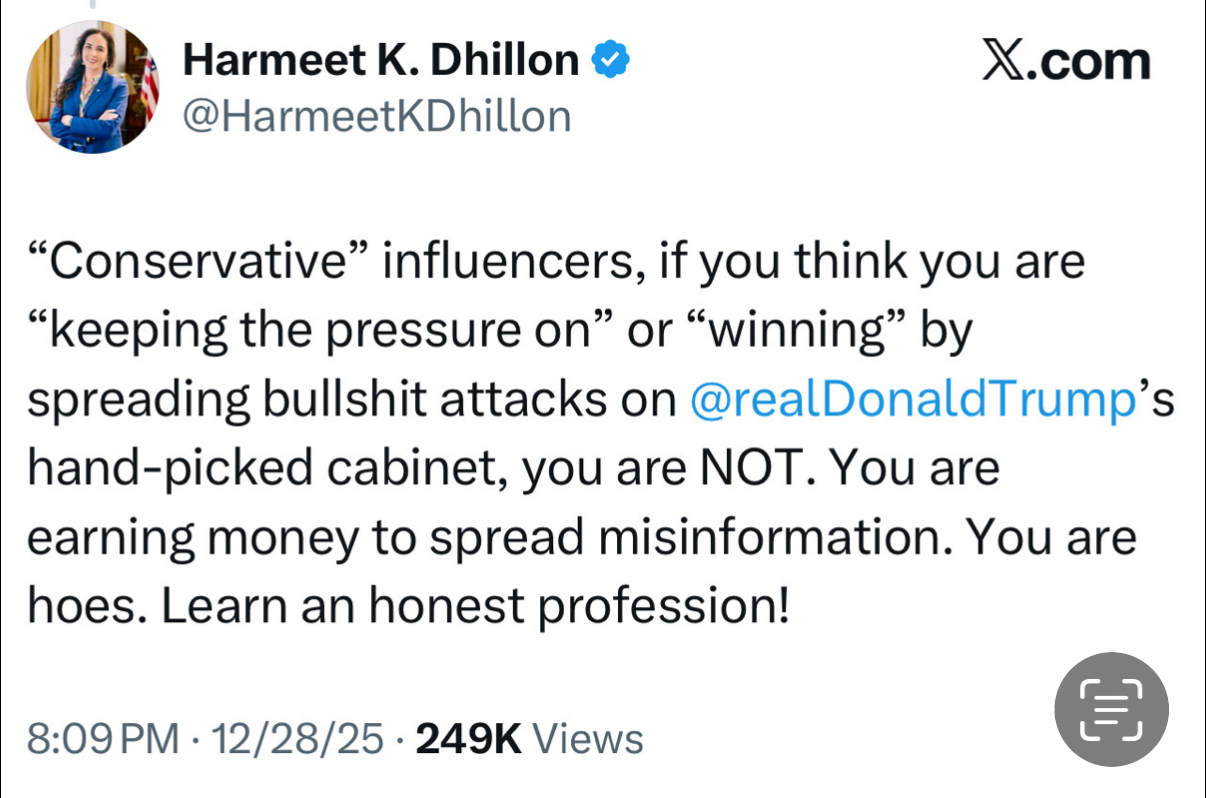
Task: Open the @realDonaldTrump mention link
Action: point(913,399)
